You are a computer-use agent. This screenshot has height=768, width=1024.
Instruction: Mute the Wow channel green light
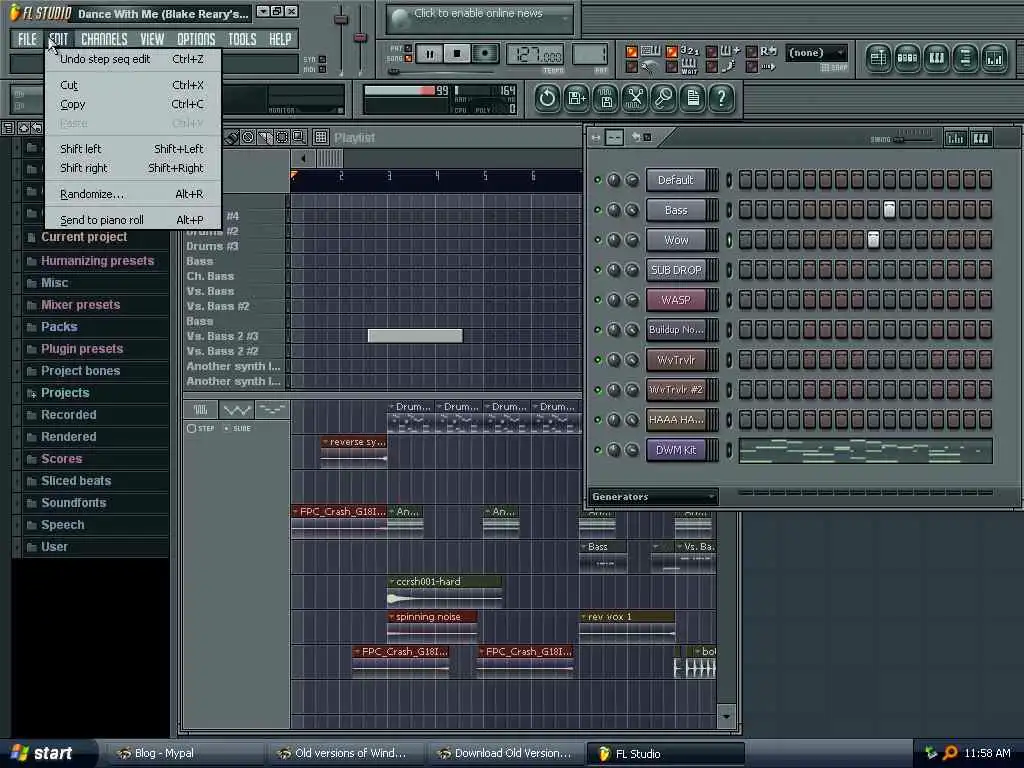[598, 240]
